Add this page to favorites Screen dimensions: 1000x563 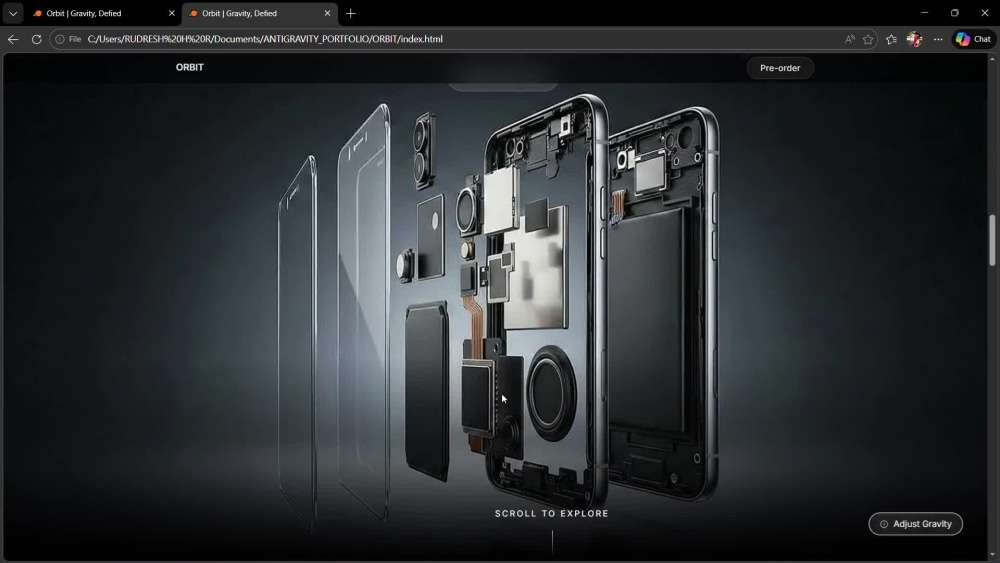click(x=868, y=39)
